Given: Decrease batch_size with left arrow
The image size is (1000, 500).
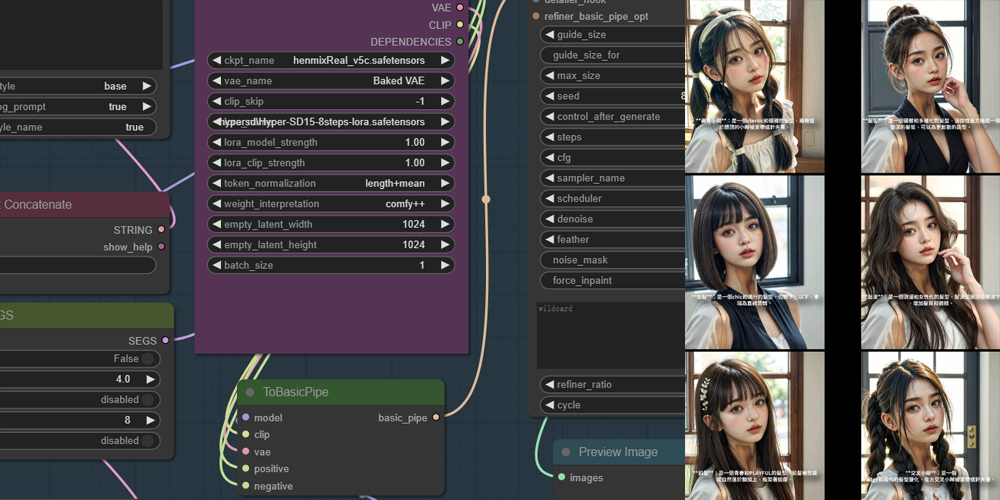Looking at the screenshot, I should point(216,265).
